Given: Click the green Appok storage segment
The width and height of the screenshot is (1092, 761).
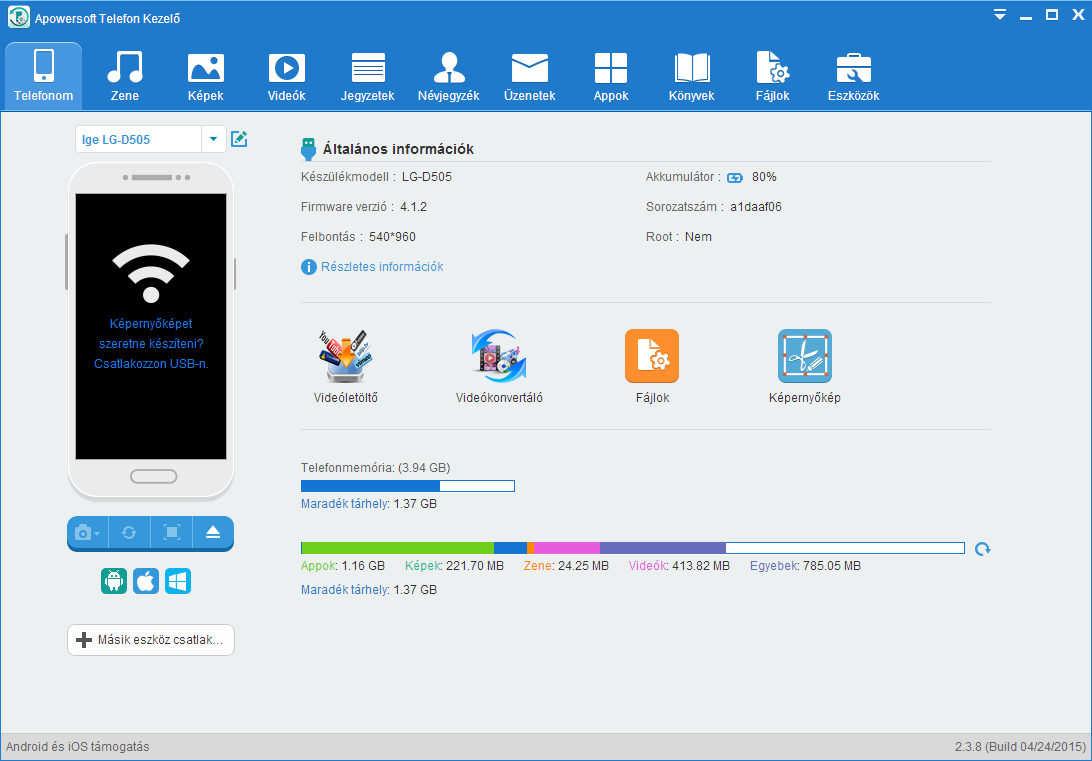Looking at the screenshot, I should click(x=398, y=548).
